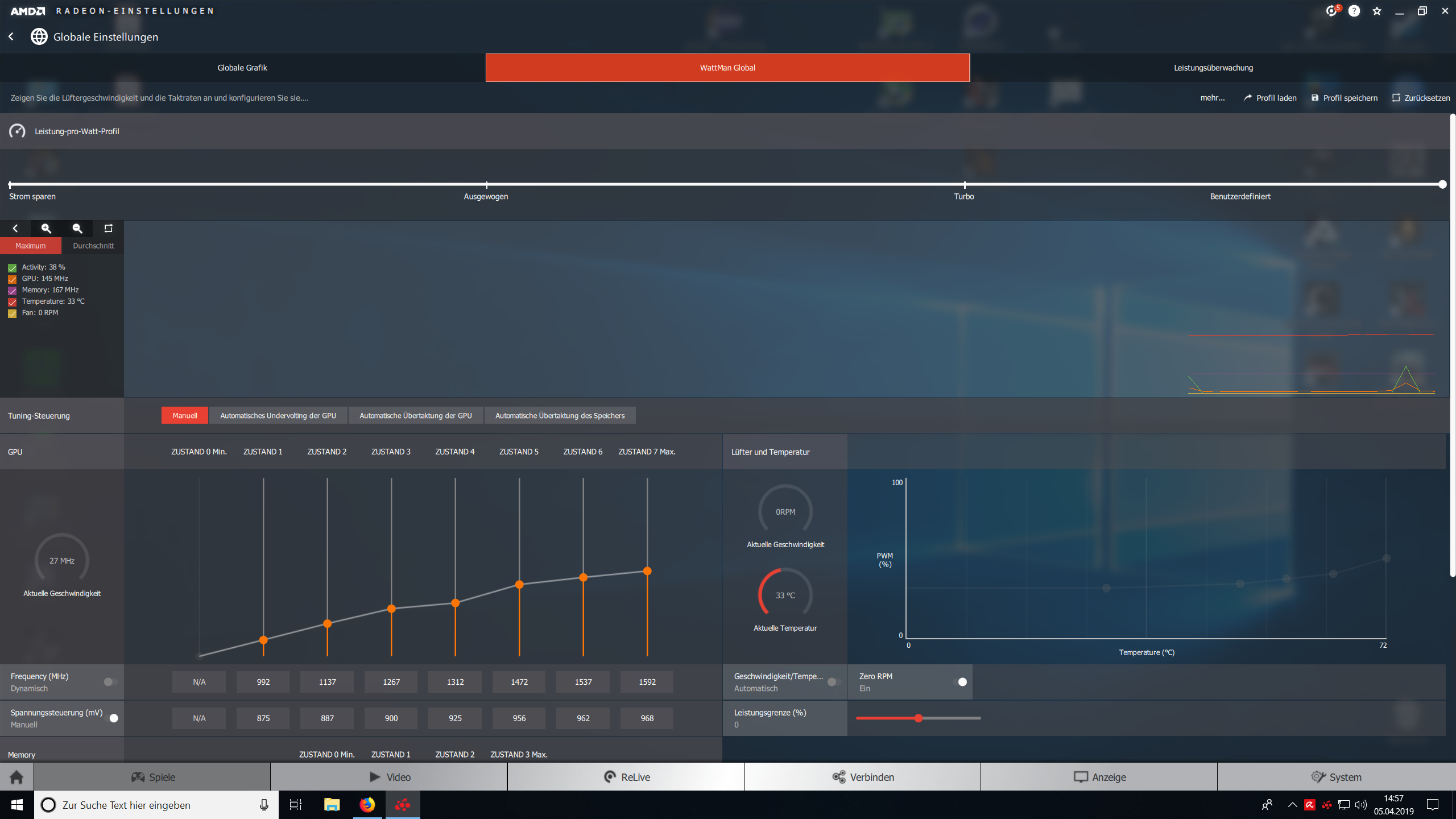Select the Turbo profile label

(x=964, y=197)
